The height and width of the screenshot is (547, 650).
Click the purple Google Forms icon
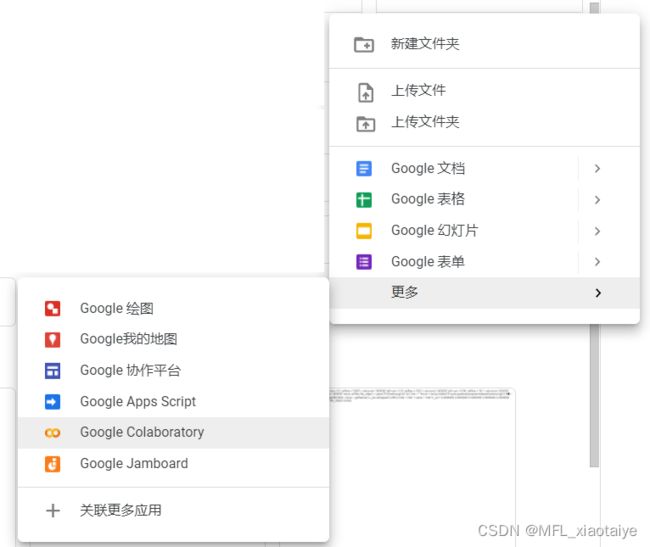pos(364,262)
